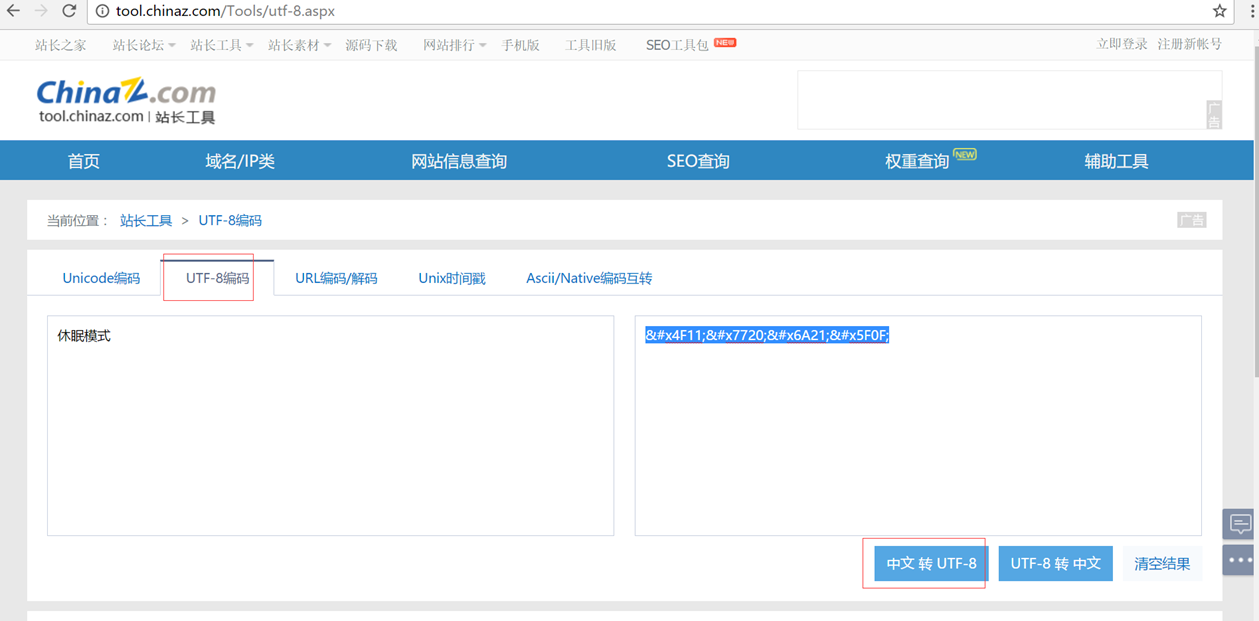Click the left text input area
The width and height of the screenshot is (1259, 621).
pyautogui.click(x=330, y=425)
